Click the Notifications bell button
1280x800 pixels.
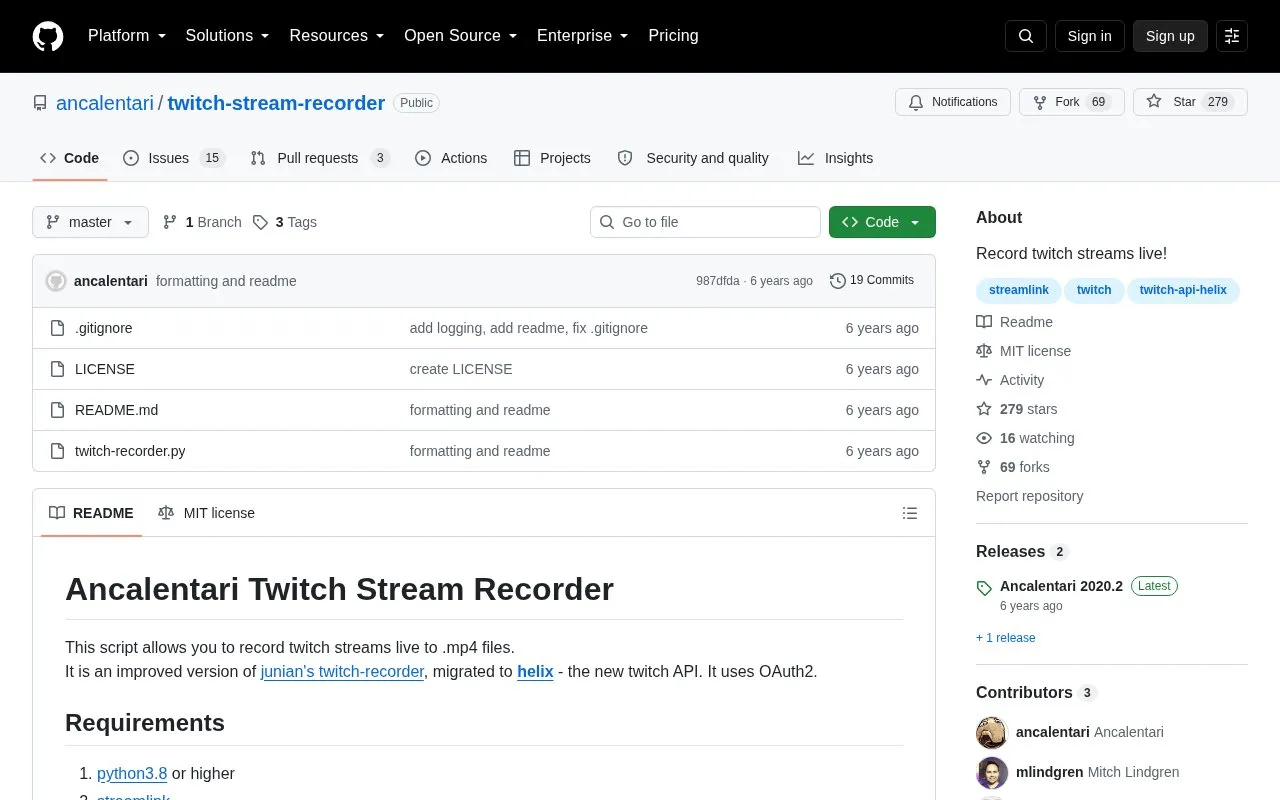pos(953,102)
